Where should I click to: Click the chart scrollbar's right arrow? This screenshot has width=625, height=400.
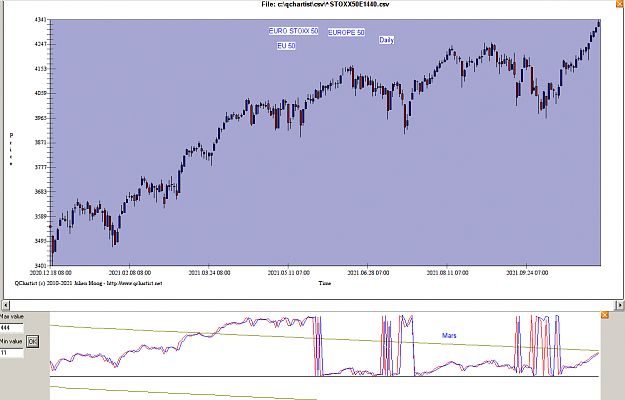[620, 305]
